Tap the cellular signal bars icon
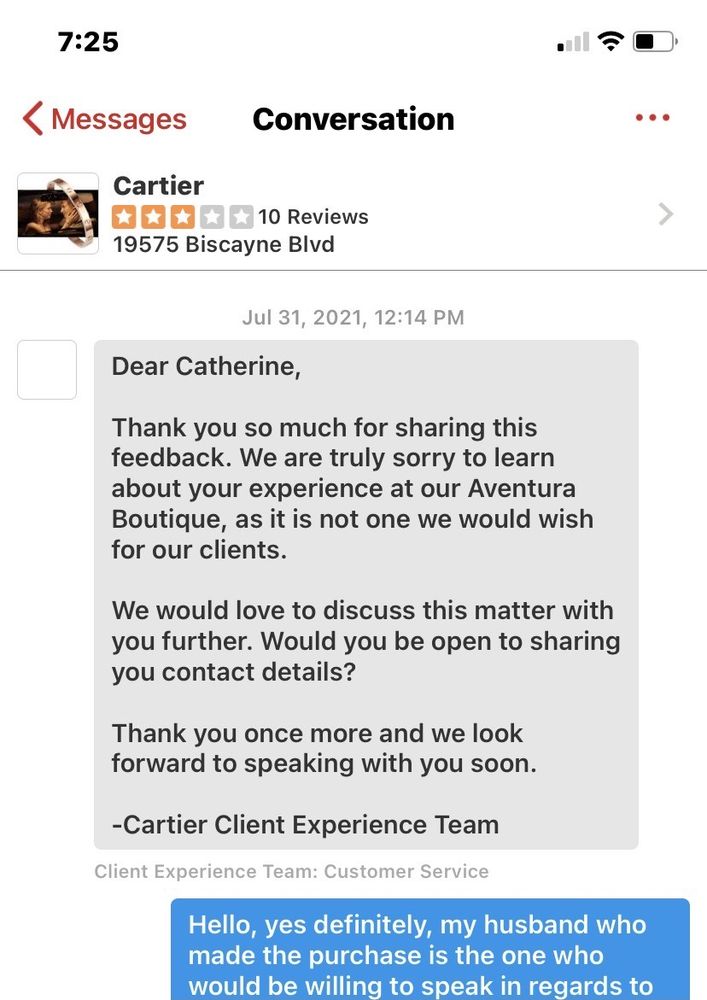Image resolution: width=707 pixels, height=1000 pixels. (573, 43)
